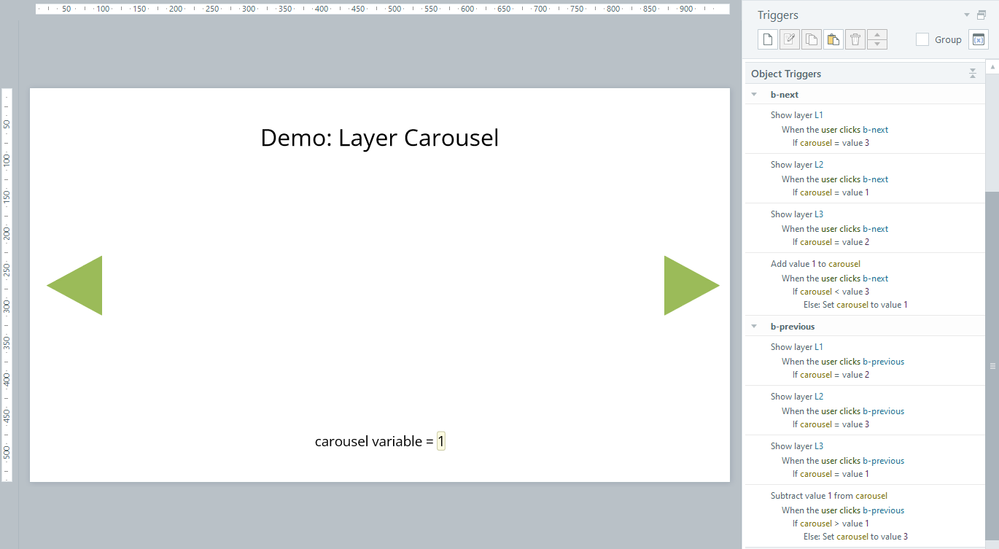Click the b-next group name
This screenshot has height=549, width=999.
point(784,95)
